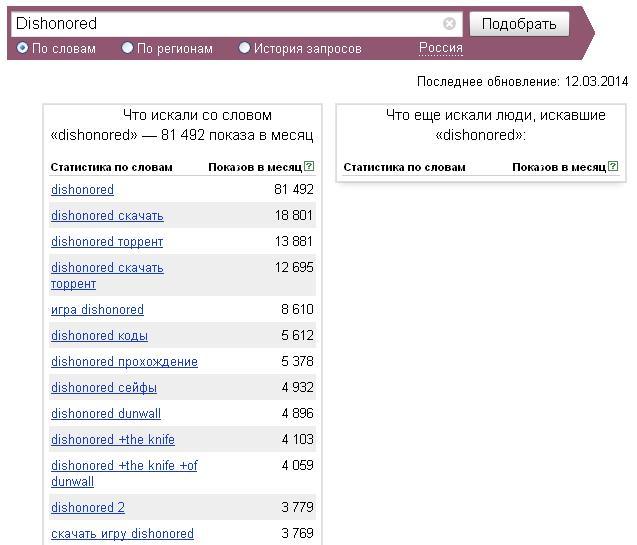Click heading 'Что еще искали люди, искавшие'
Viewport: 637px width, 545px height.
pyautogui.click(x=496, y=115)
